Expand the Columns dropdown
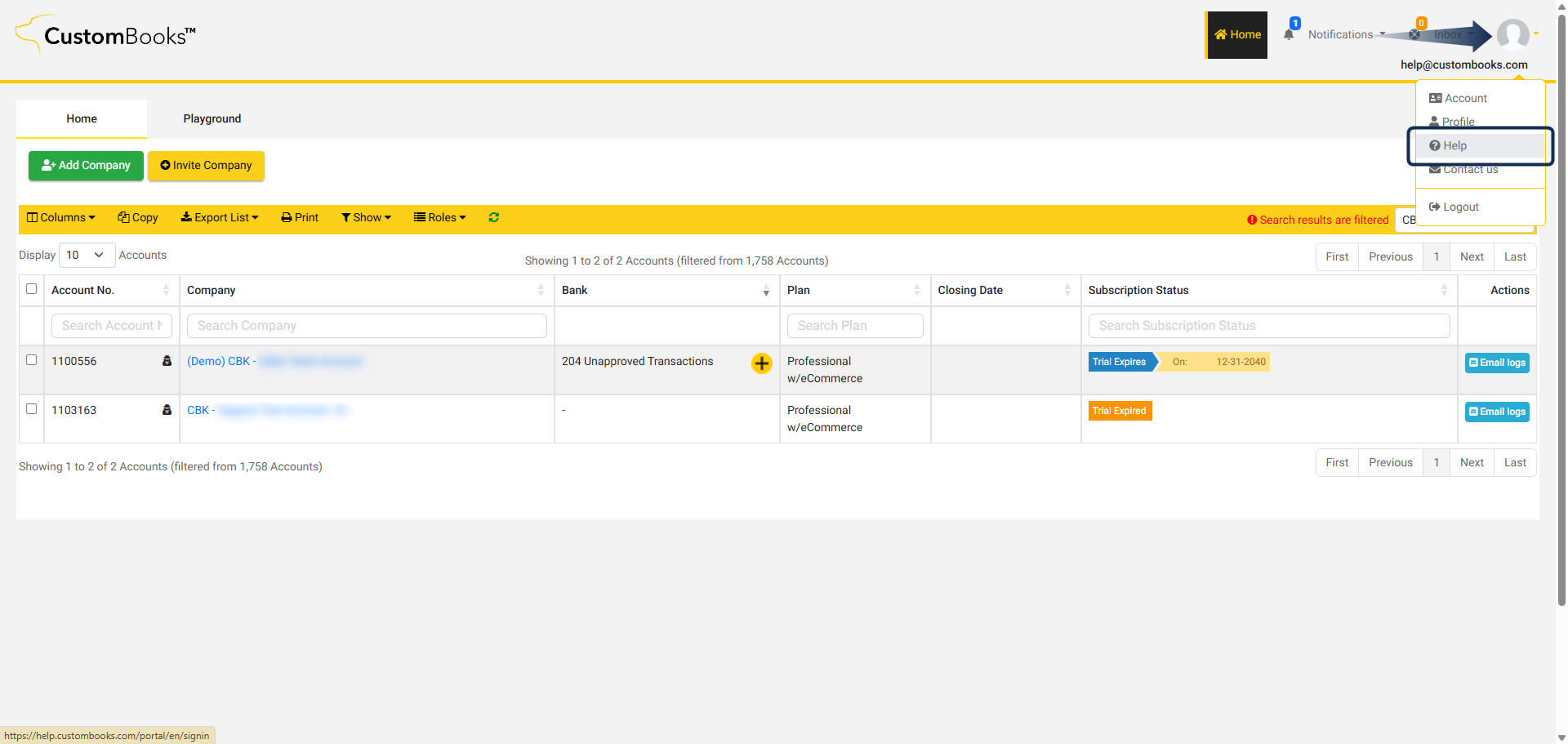Image resolution: width=1568 pixels, height=744 pixels. [61, 217]
